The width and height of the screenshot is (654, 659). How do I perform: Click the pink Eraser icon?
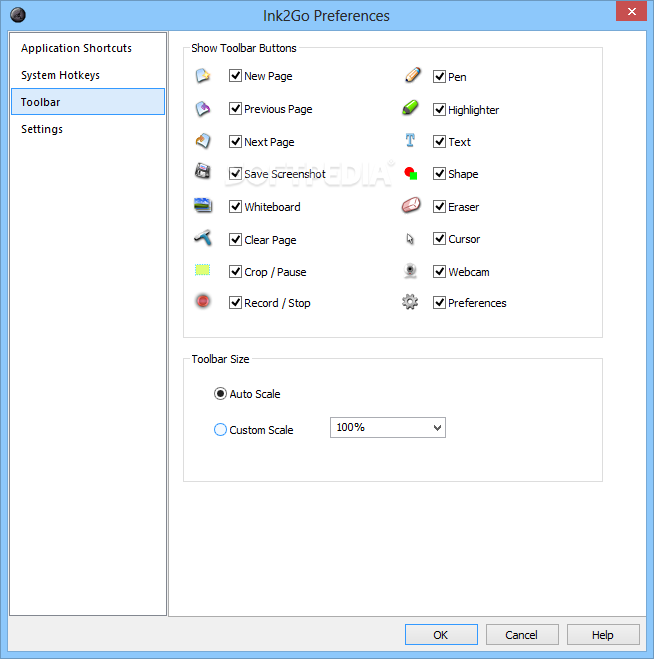(x=411, y=206)
